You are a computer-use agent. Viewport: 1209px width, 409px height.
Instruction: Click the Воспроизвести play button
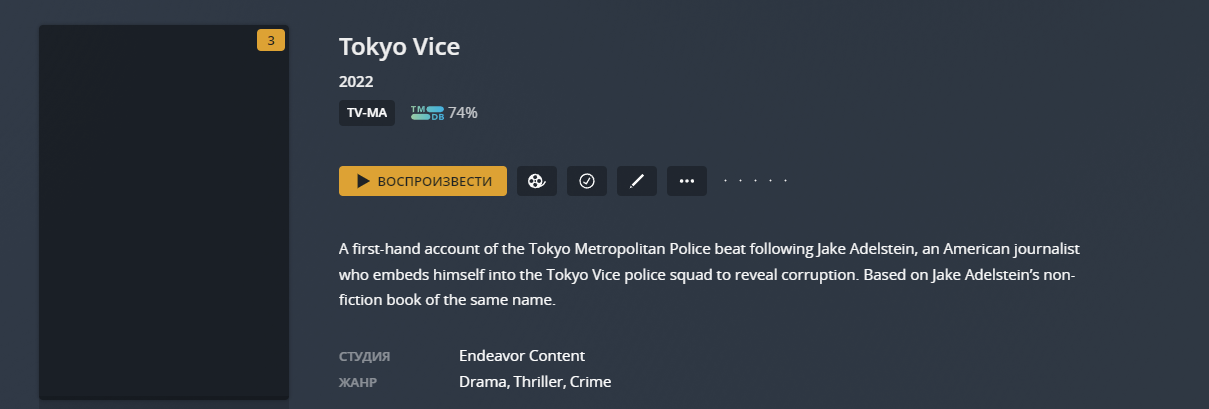point(423,181)
